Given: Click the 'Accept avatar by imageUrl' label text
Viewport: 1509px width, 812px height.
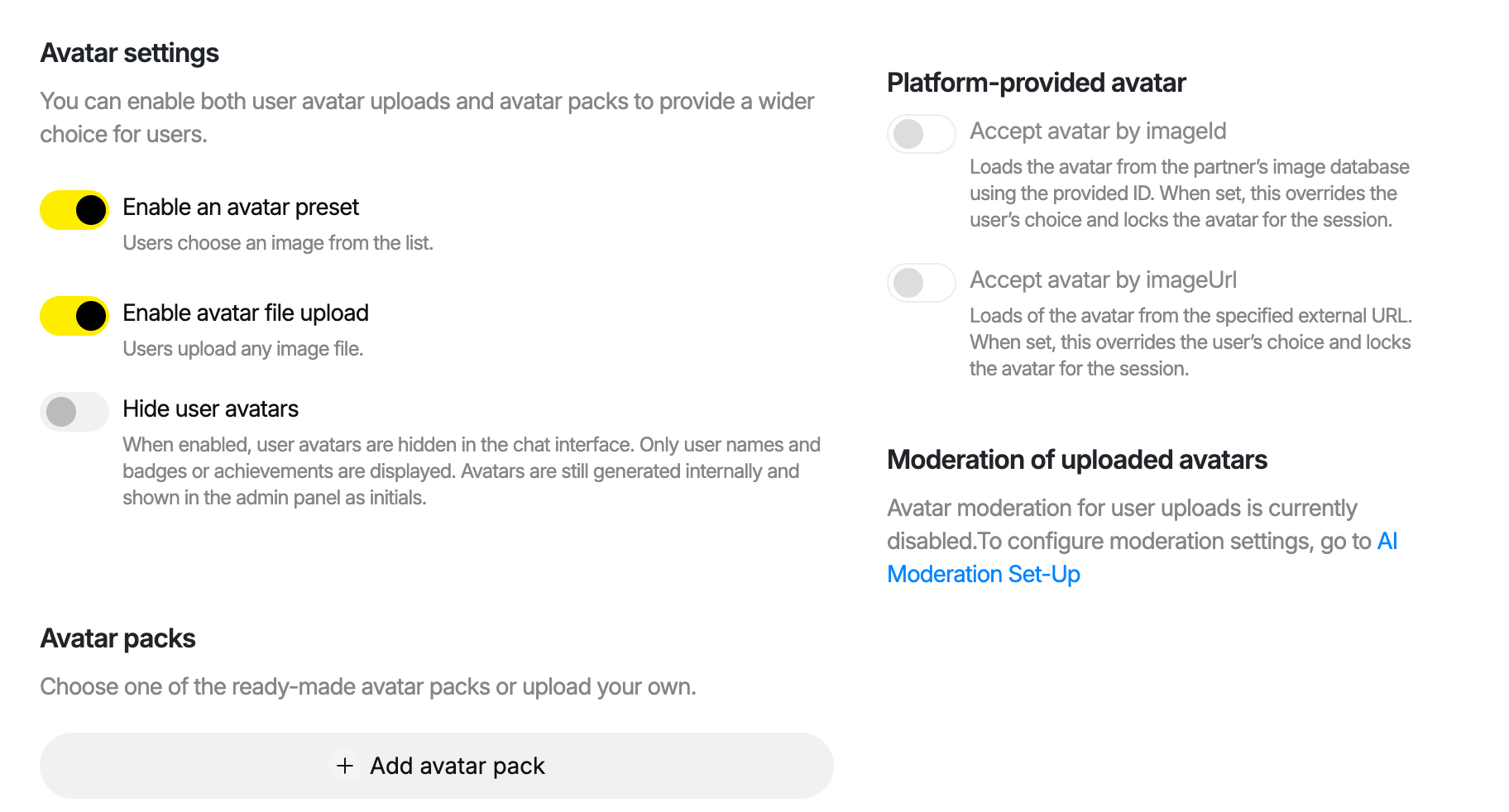Looking at the screenshot, I should 1103,279.
